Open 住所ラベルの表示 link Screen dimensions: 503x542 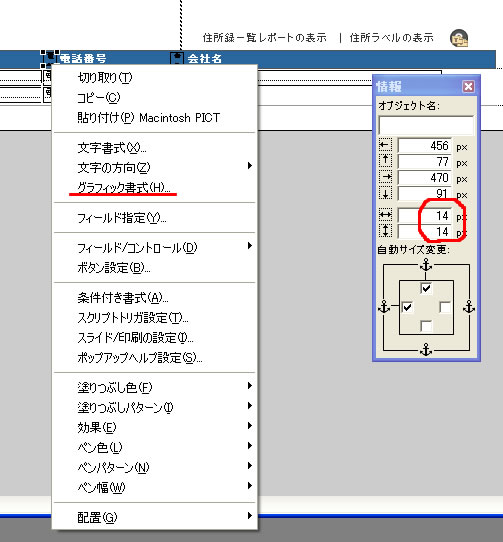click(x=391, y=38)
